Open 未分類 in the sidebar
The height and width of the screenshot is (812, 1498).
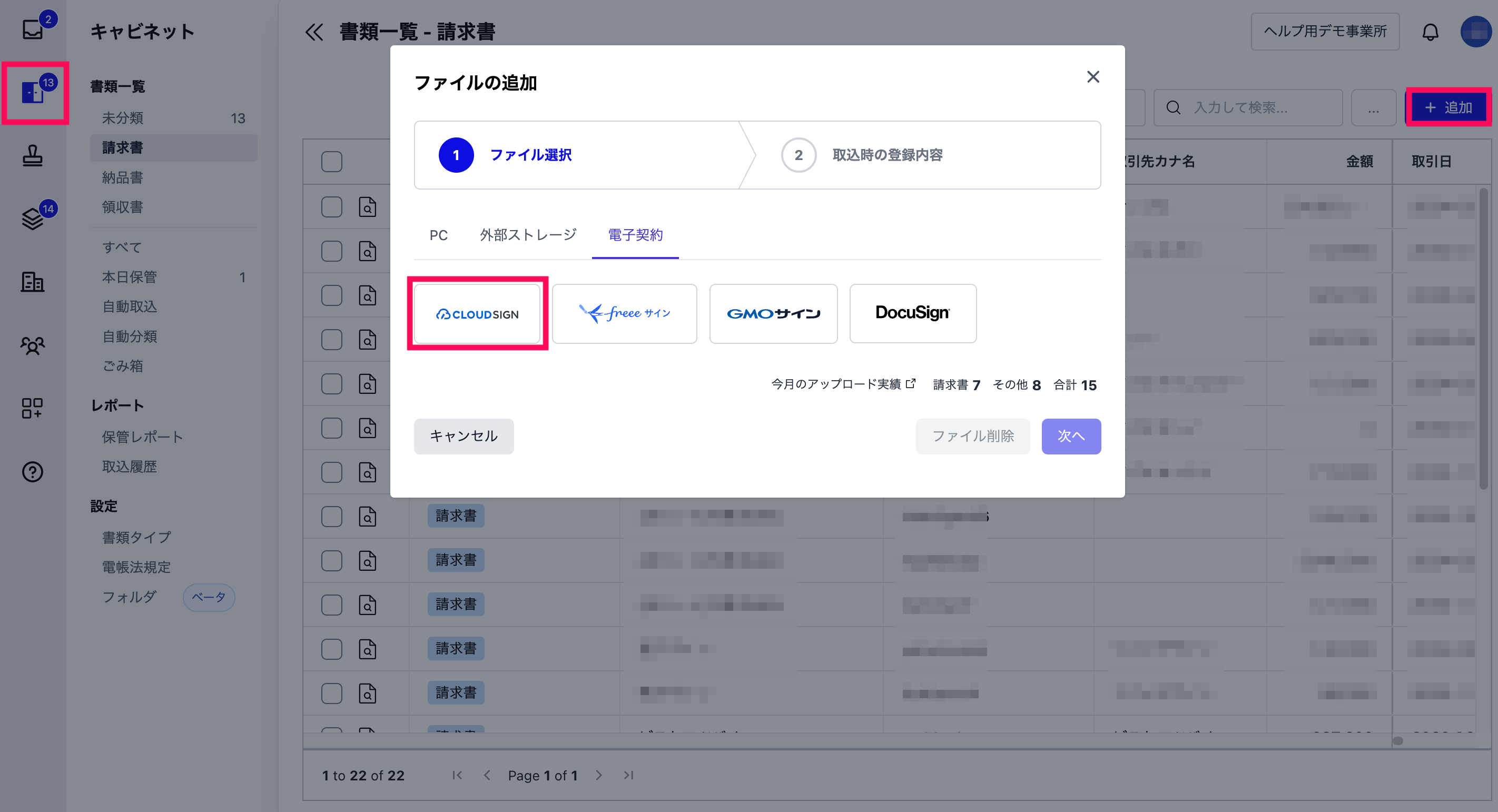(x=173, y=118)
